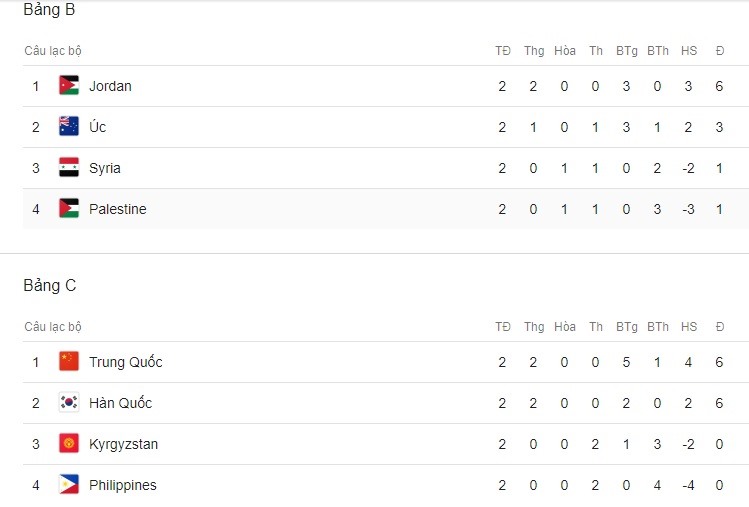This screenshot has height=507, width=749.
Task: Open the Hàn Quốc team link
Action: pos(120,403)
